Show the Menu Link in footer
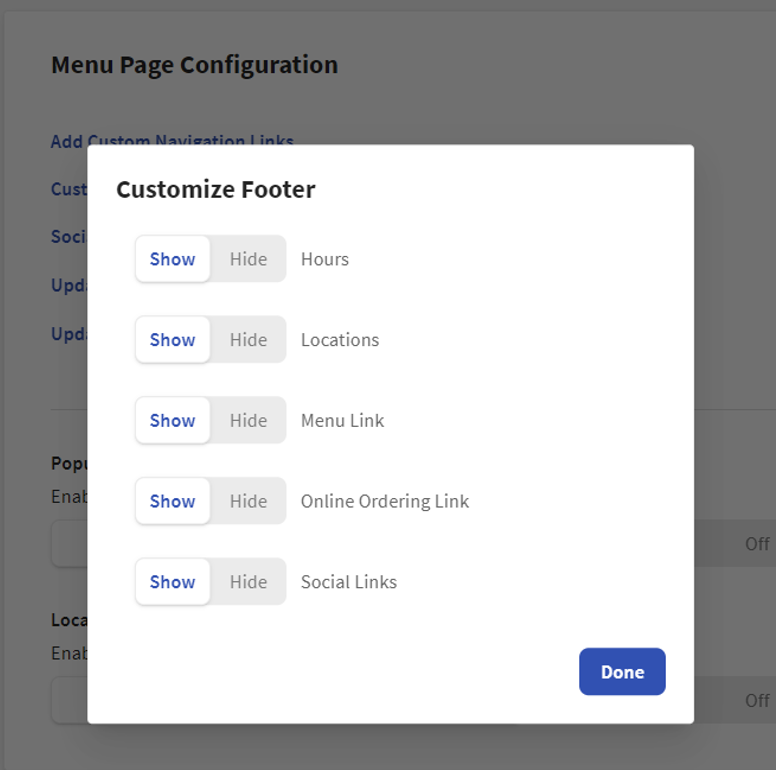Viewport: 776px width, 770px height. [x=172, y=421]
